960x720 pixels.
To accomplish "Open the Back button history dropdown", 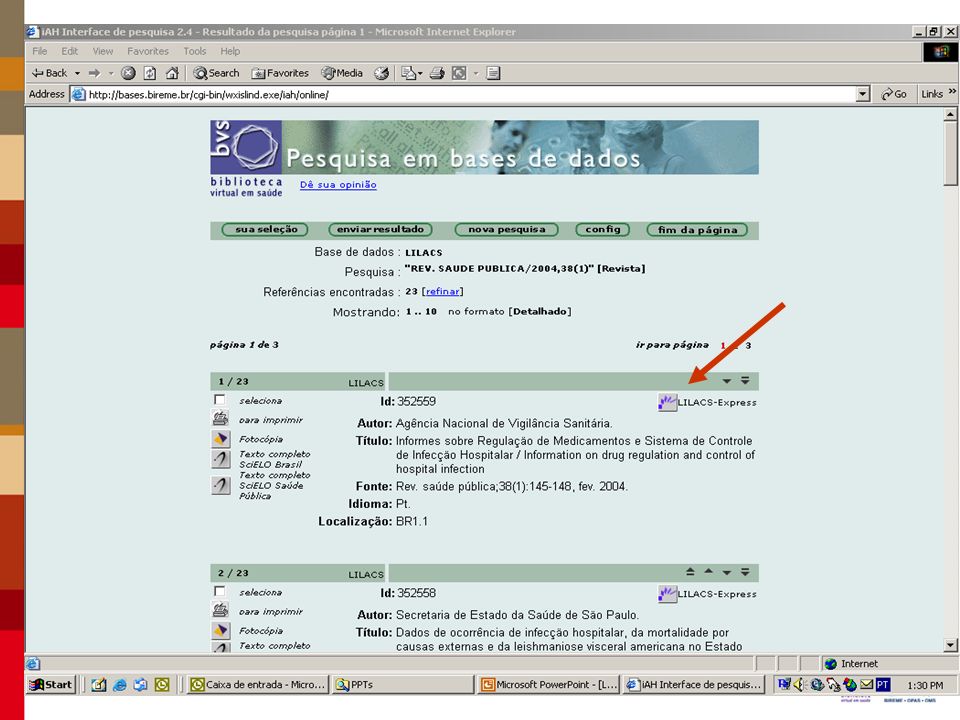I will pos(77,73).
